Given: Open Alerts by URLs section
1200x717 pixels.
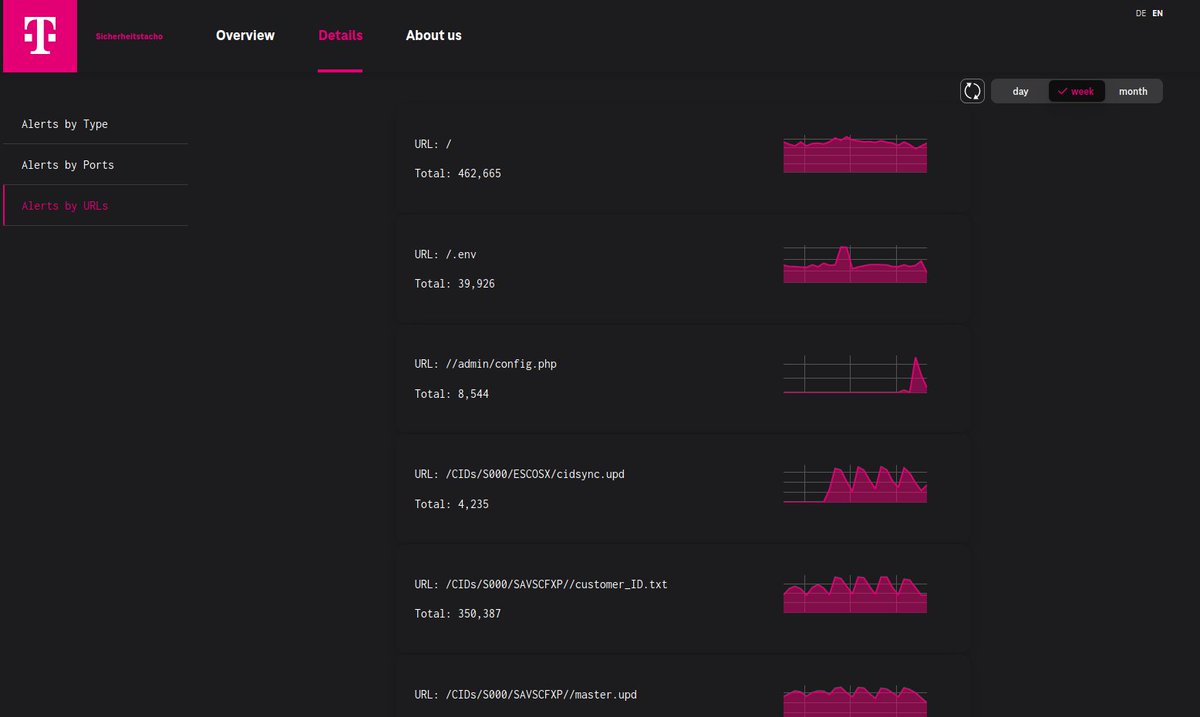Looking at the screenshot, I should click(95, 206).
